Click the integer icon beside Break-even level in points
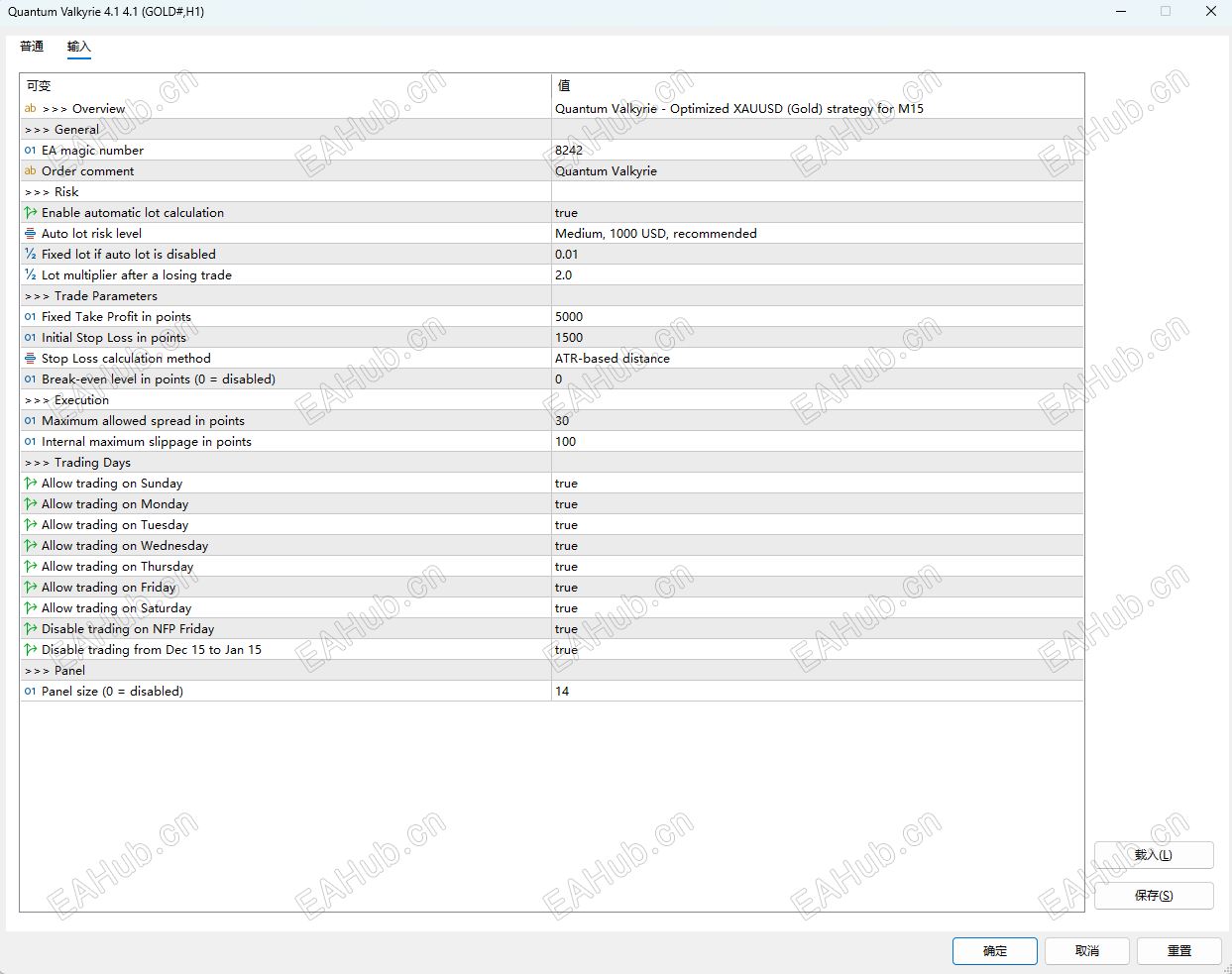Viewport: 1232px width, 974px height. pyautogui.click(x=31, y=379)
